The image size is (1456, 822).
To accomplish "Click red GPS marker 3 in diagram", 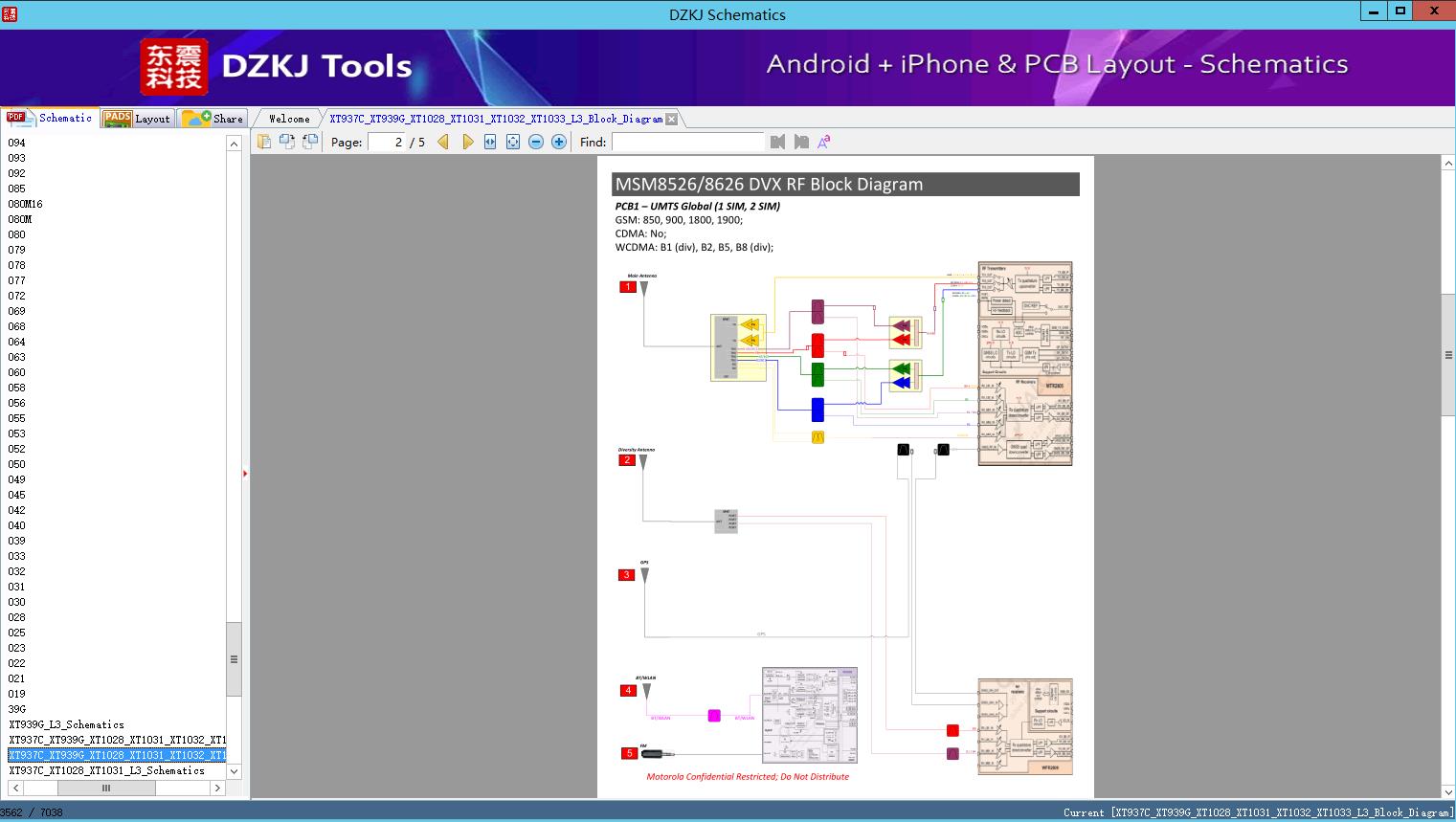I will point(626,575).
